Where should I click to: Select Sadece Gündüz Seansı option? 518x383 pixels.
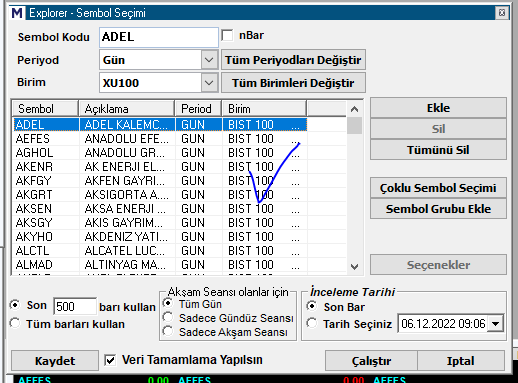coord(168,317)
